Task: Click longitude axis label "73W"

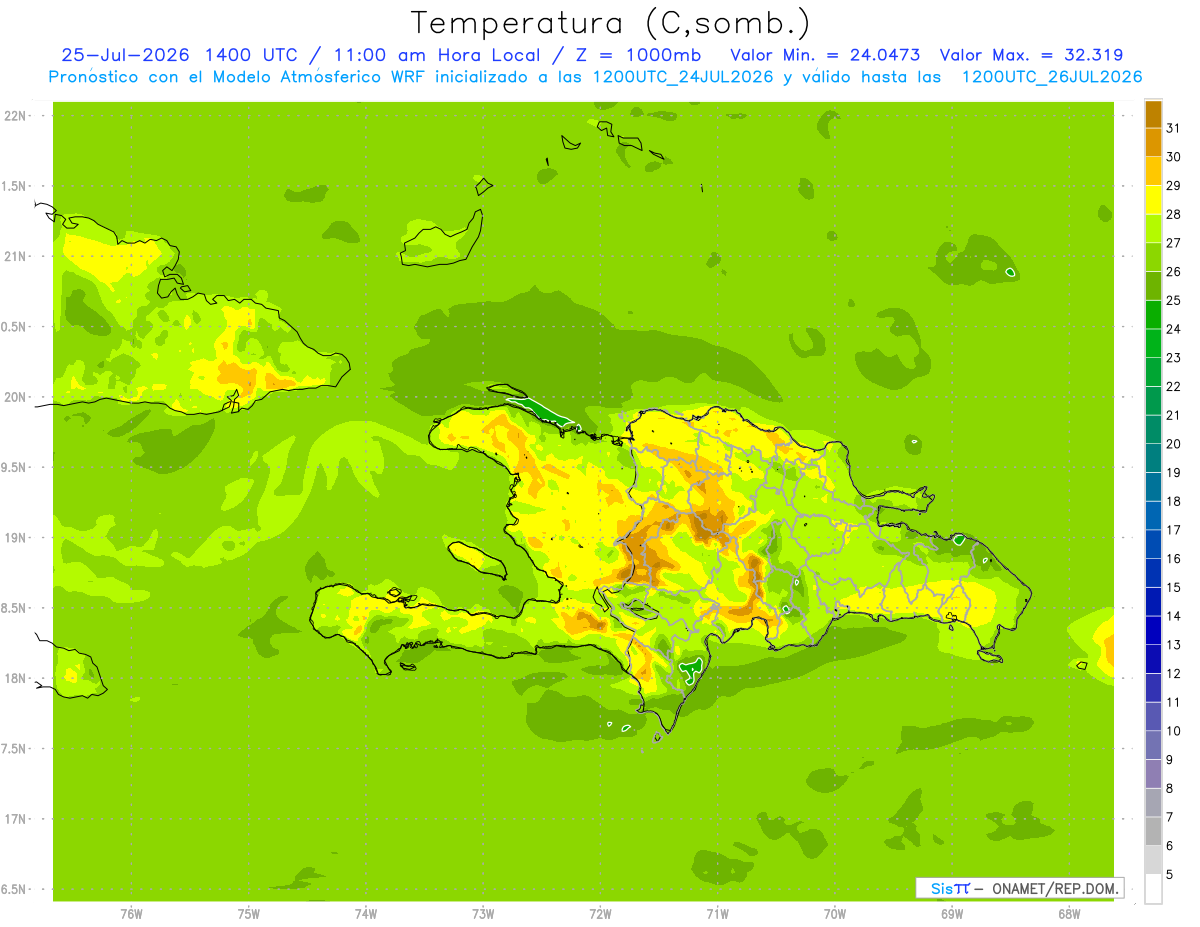Action: (x=483, y=914)
